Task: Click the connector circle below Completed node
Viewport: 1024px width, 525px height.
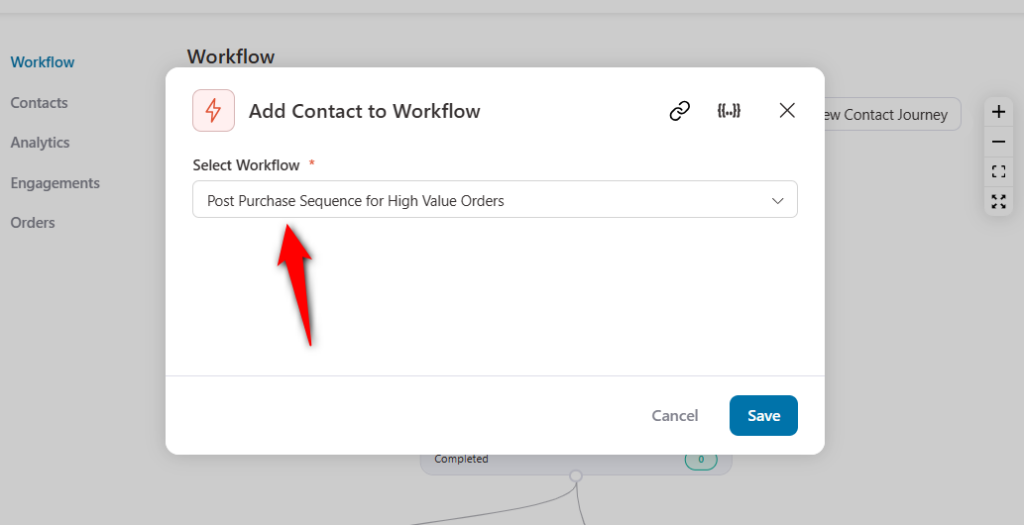Action: 575,476
